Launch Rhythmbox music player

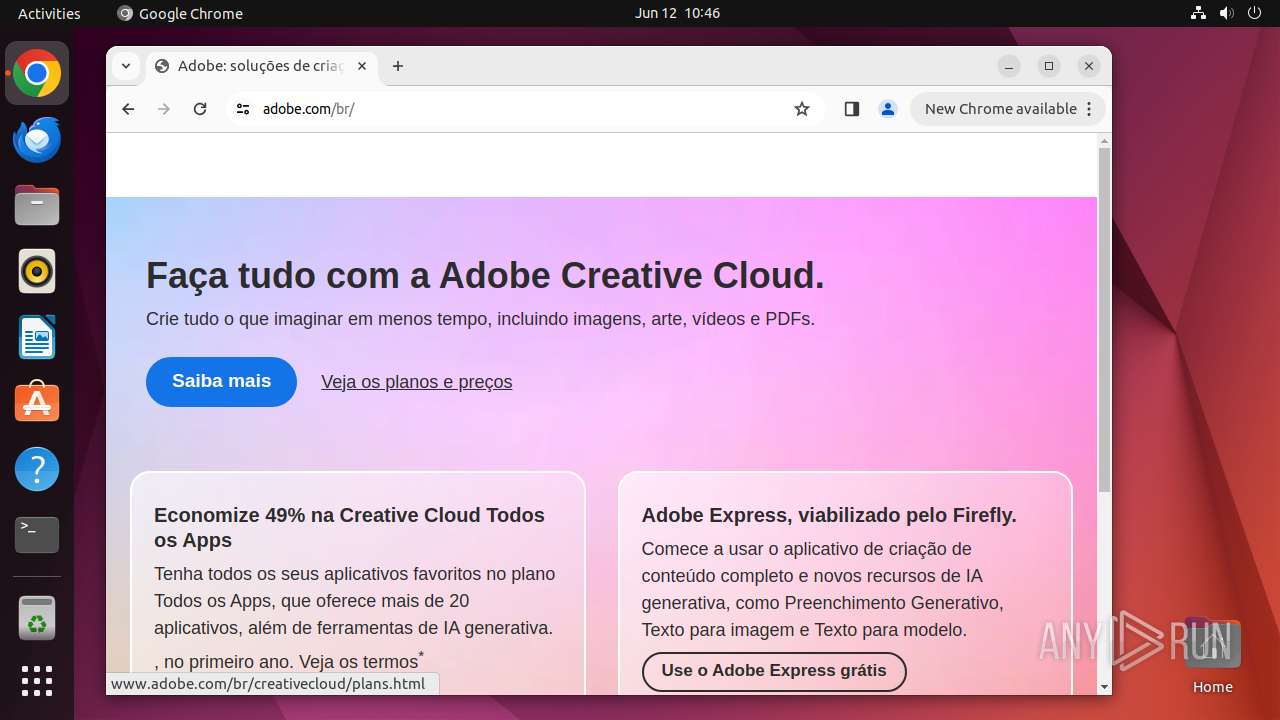pyautogui.click(x=37, y=271)
